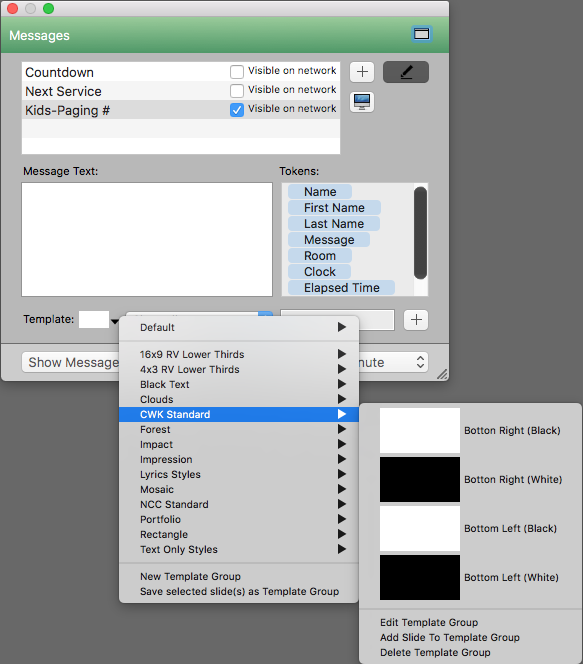Screen dimensions: 583x664
Task: Open the Rectangle template group
Action: (x=239, y=534)
